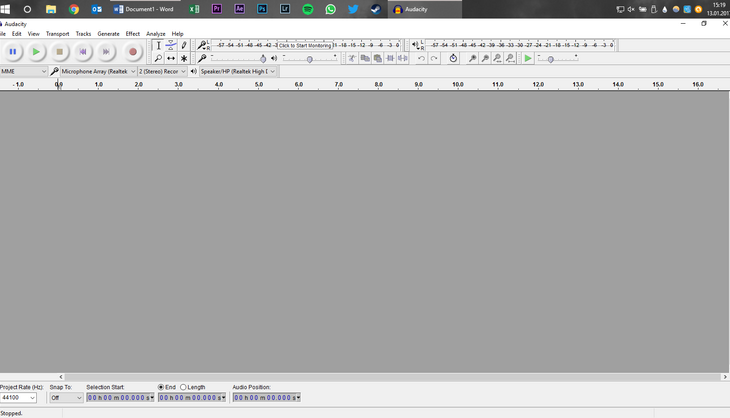Click the Zoom In icon
Screen dimensions: 730x418
click(x=473, y=58)
